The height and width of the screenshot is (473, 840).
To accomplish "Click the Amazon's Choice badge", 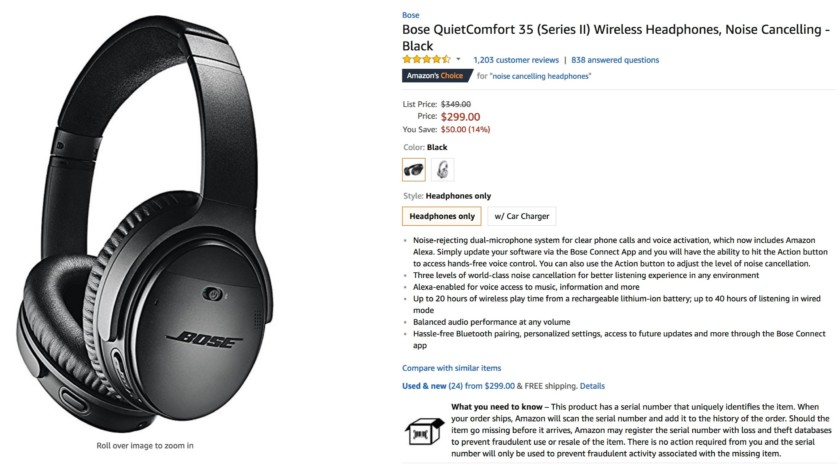I will pos(436,76).
